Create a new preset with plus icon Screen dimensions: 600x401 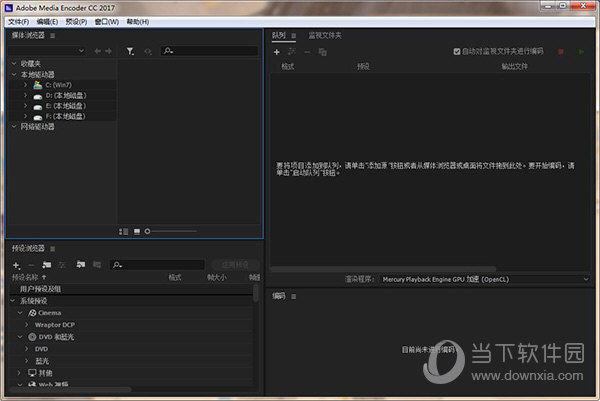16,265
